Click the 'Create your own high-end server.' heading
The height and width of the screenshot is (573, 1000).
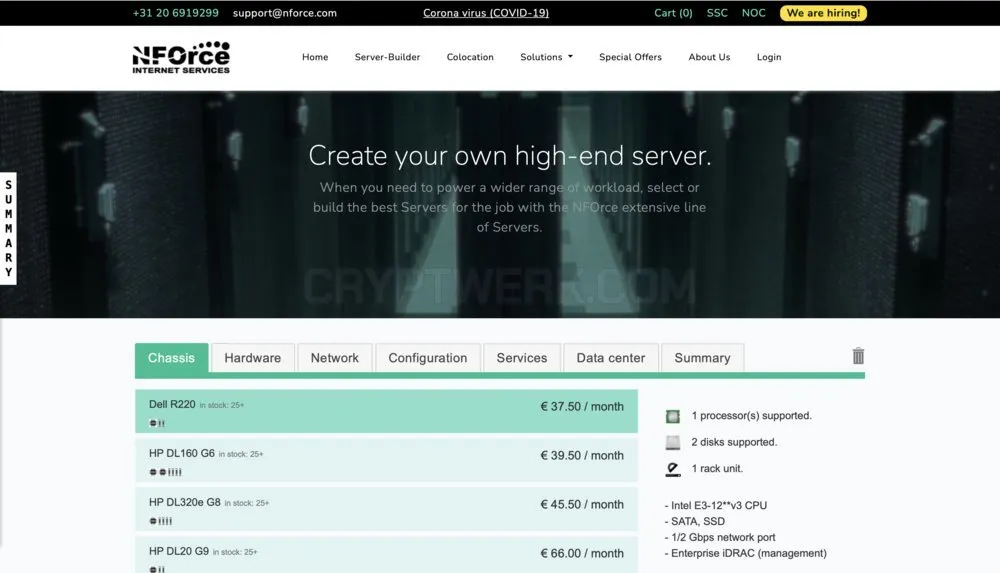click(x=510, y=156)
